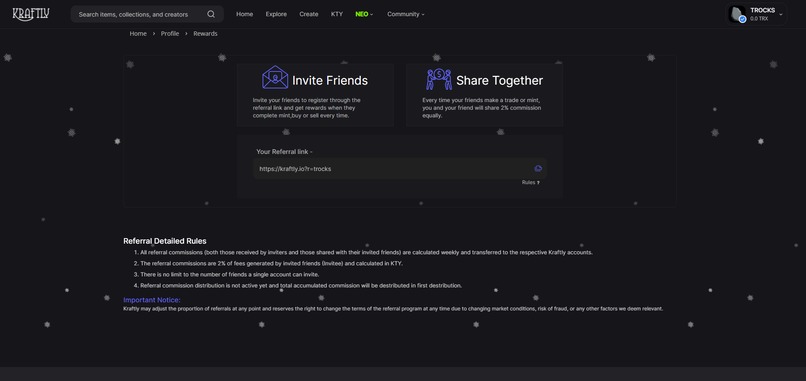Open the Create menu item
The width and height of the screenshot is (806, 381).
[308, 14]
